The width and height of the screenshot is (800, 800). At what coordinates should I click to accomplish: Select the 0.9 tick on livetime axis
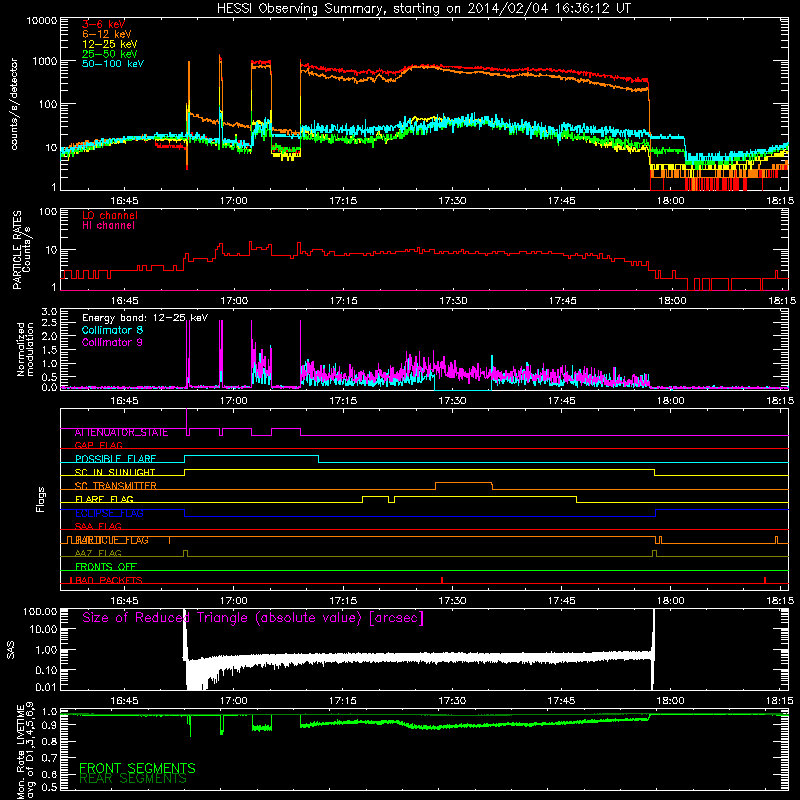49,726
